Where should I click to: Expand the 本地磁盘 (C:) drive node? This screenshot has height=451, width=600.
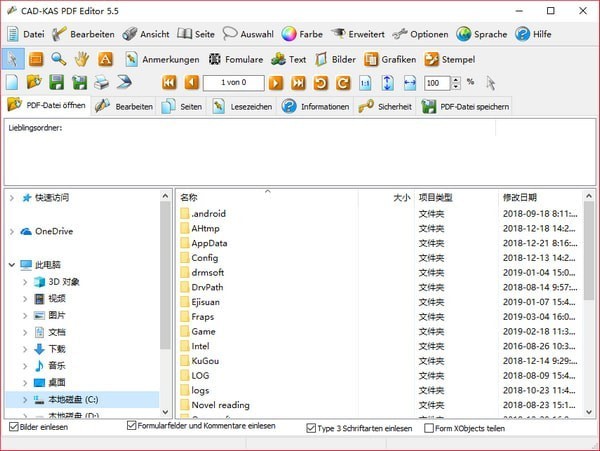25,400
